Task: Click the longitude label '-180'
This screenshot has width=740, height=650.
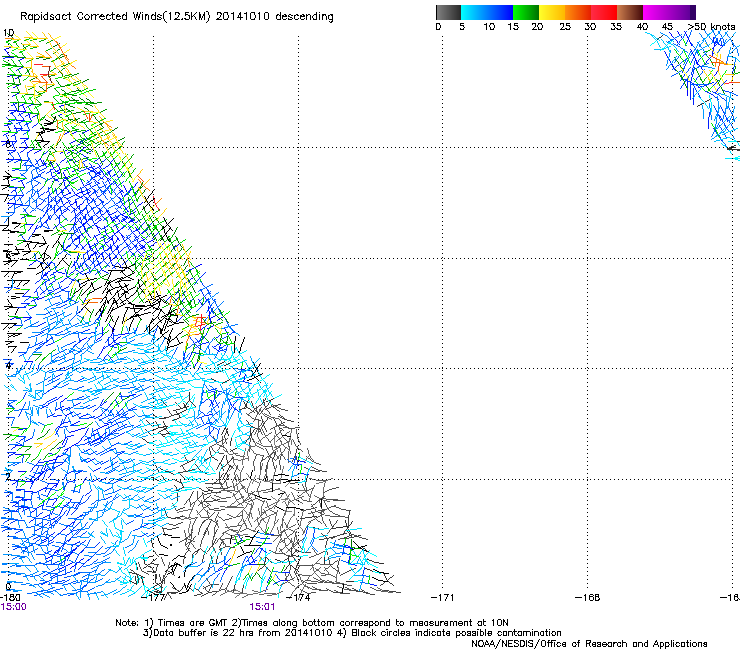Action: click(x=10, y=598)
